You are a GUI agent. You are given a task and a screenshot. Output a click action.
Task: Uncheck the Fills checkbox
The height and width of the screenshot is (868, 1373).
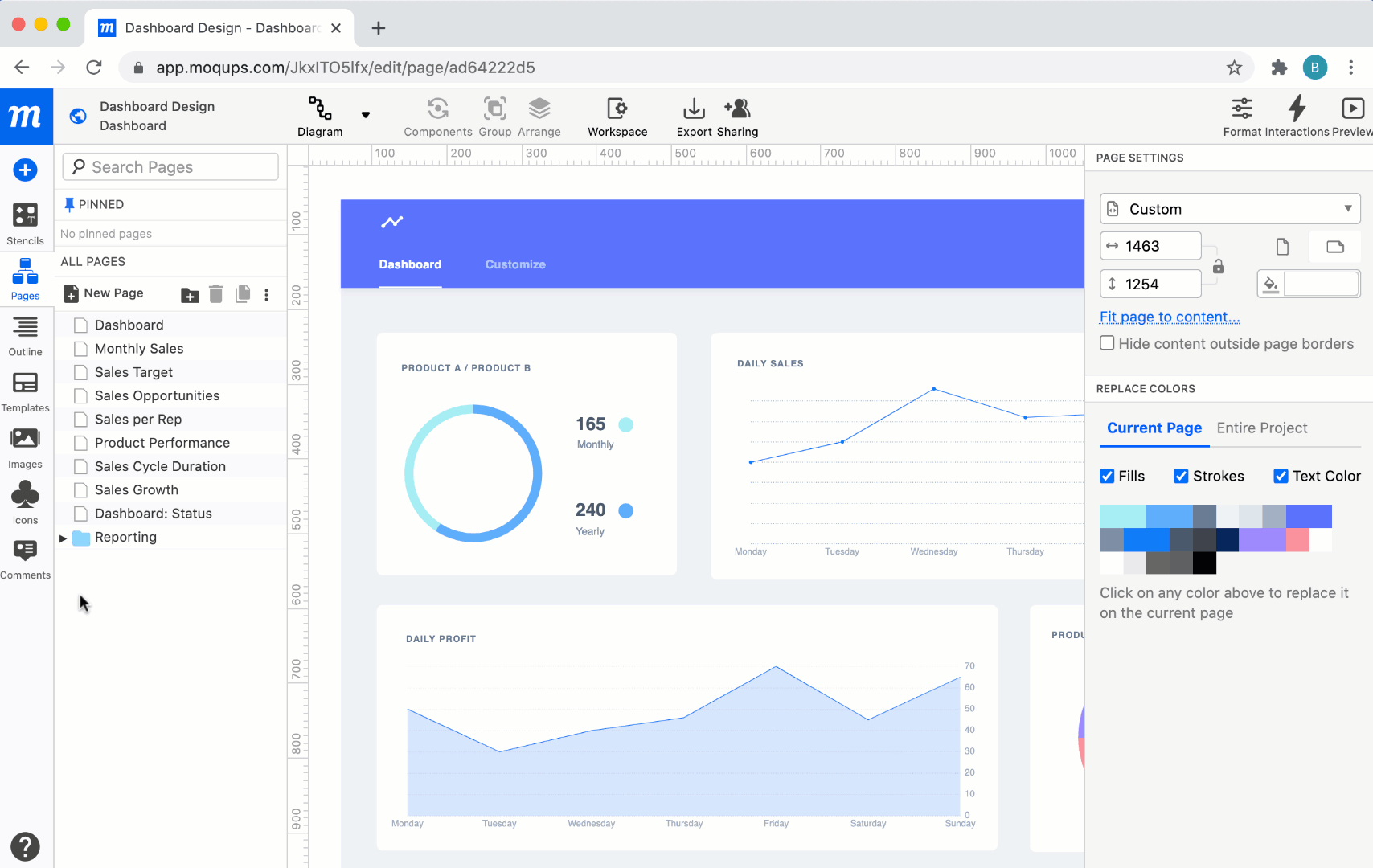[1107, 476]
